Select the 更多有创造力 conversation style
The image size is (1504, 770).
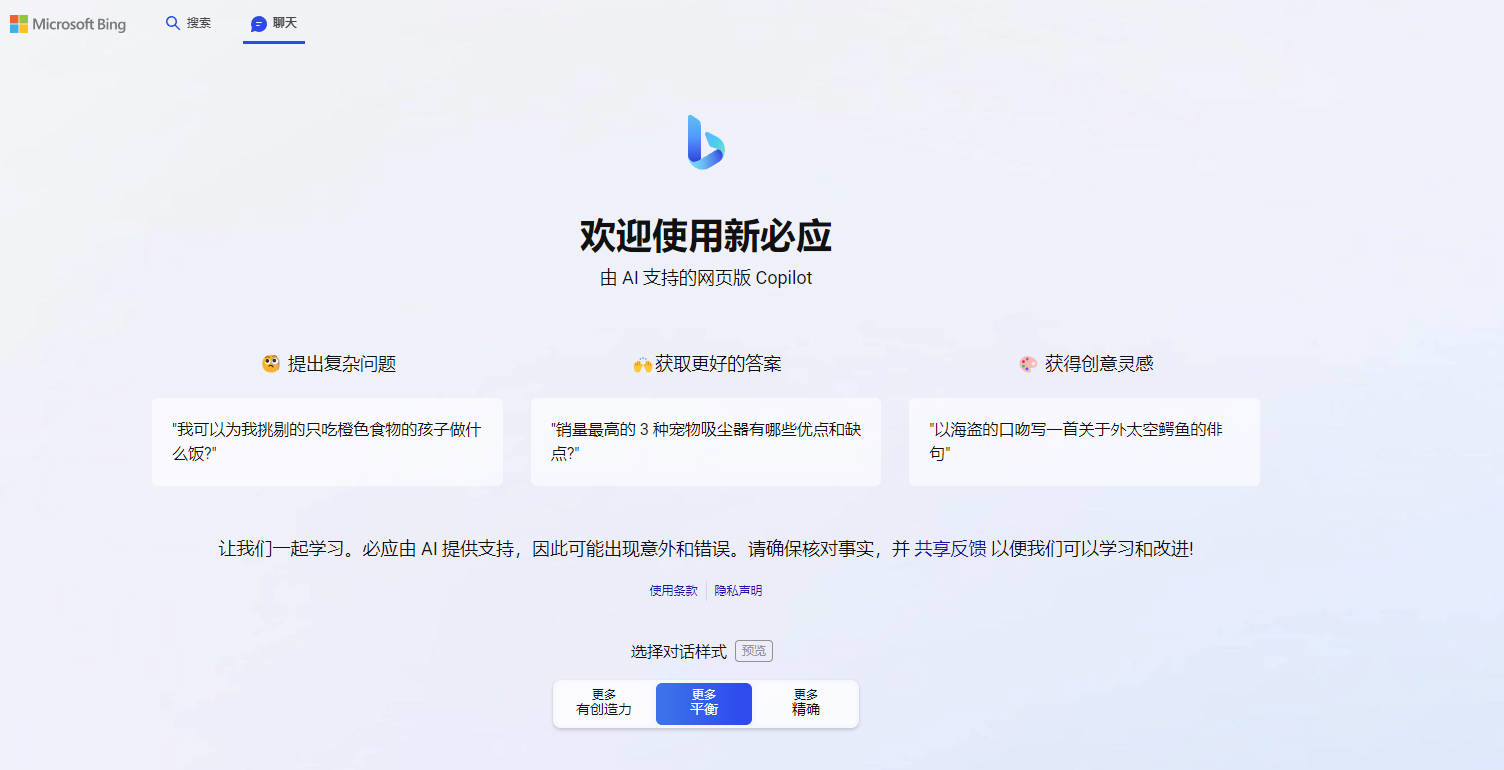click(x=604, y=703)
